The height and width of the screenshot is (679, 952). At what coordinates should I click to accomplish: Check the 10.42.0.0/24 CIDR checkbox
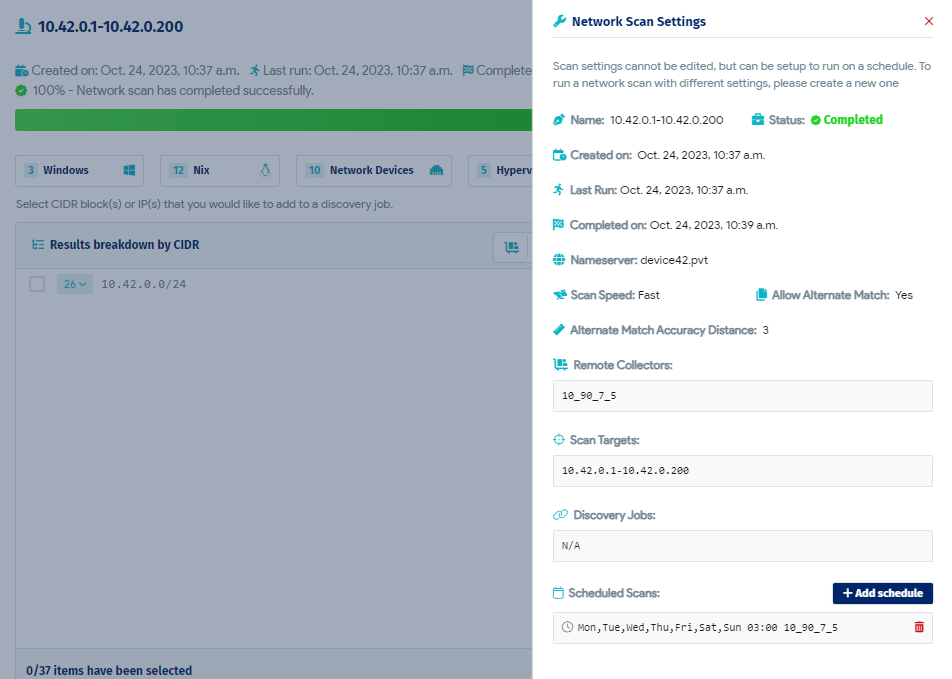(x=37, y=284)
